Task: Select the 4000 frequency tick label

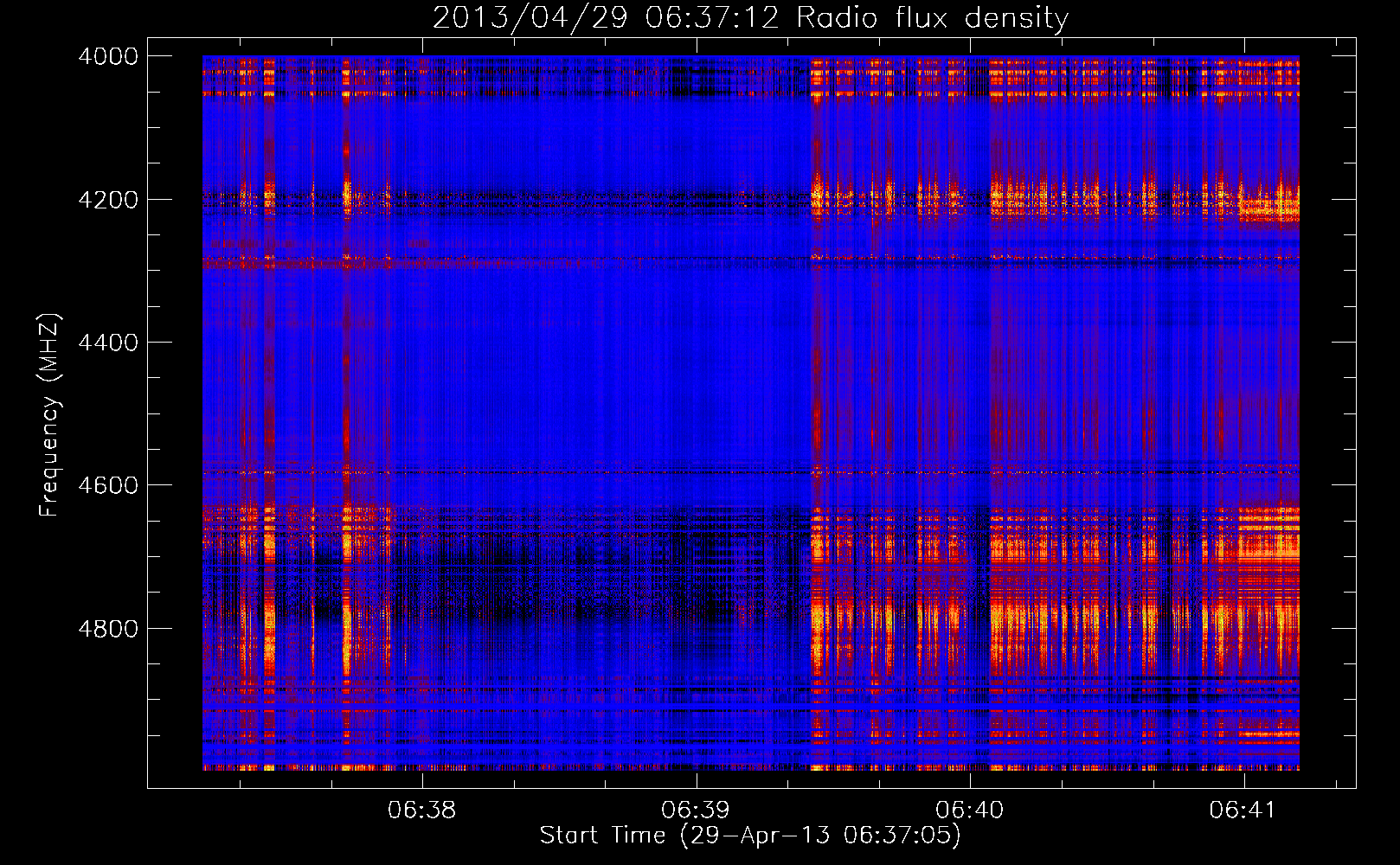Action: [x=108, y=56]
